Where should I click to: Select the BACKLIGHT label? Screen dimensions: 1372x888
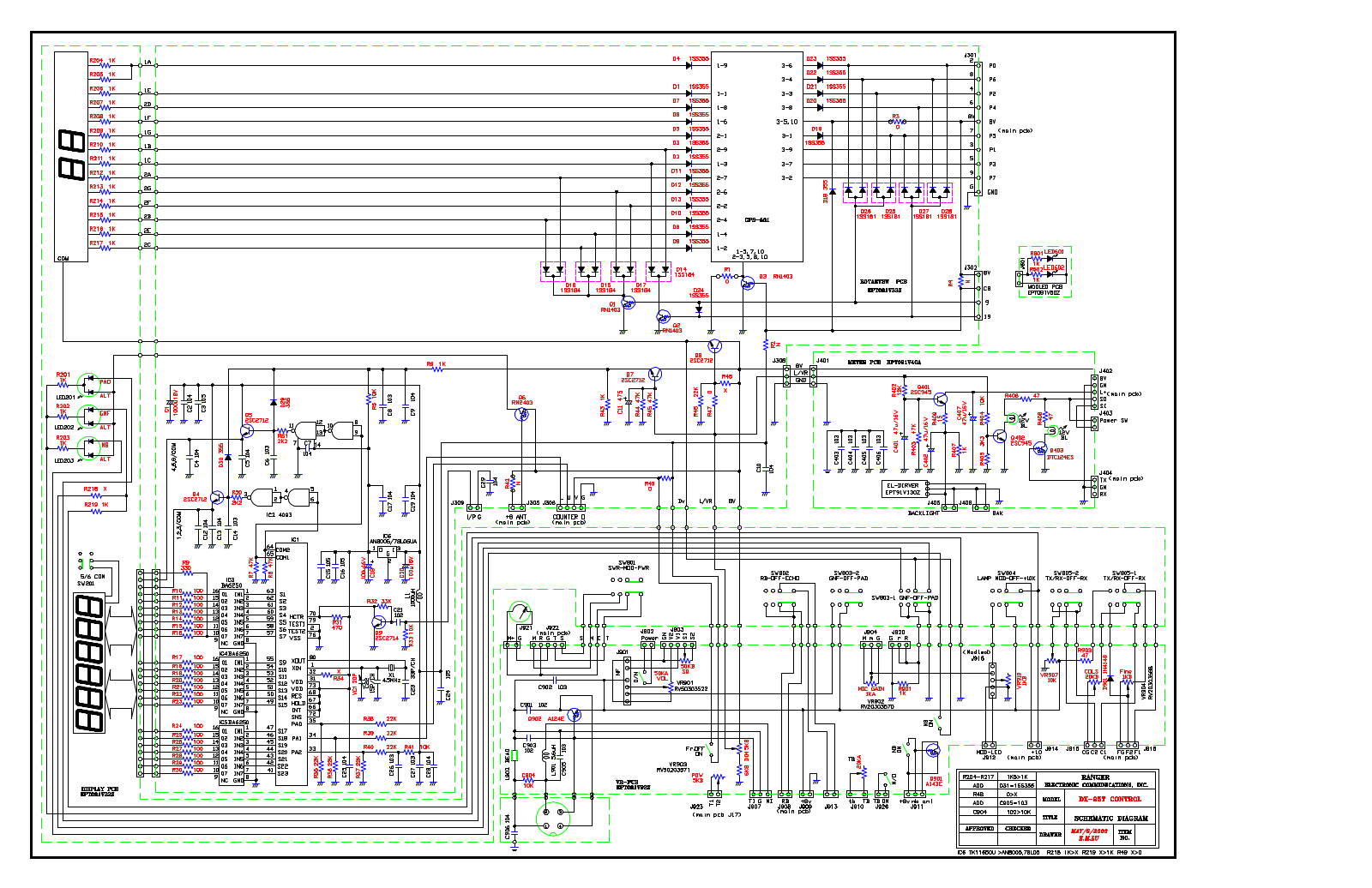coord(924,513)
